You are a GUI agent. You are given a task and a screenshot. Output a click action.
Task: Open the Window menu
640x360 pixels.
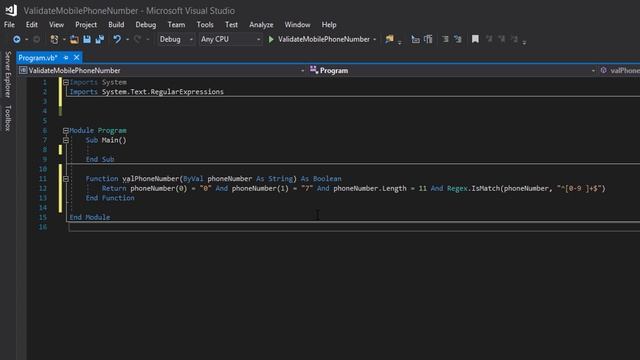[298, 24]
